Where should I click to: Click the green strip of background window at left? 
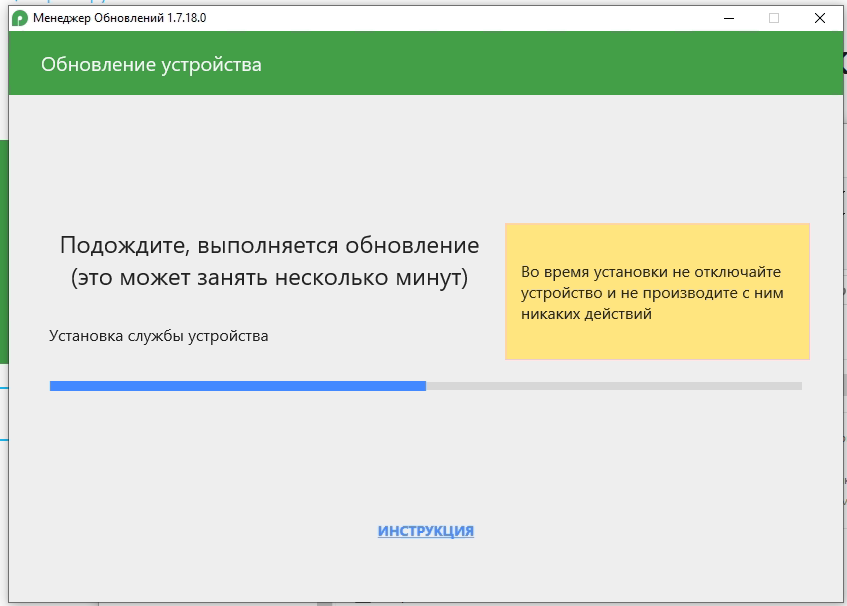point(4,250)
